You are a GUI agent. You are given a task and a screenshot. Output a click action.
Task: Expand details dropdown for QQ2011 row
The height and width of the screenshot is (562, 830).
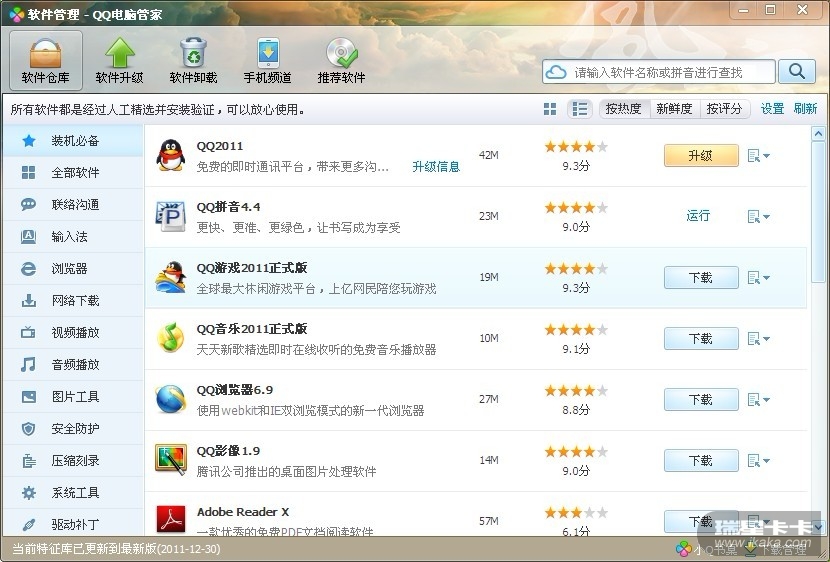759,156
